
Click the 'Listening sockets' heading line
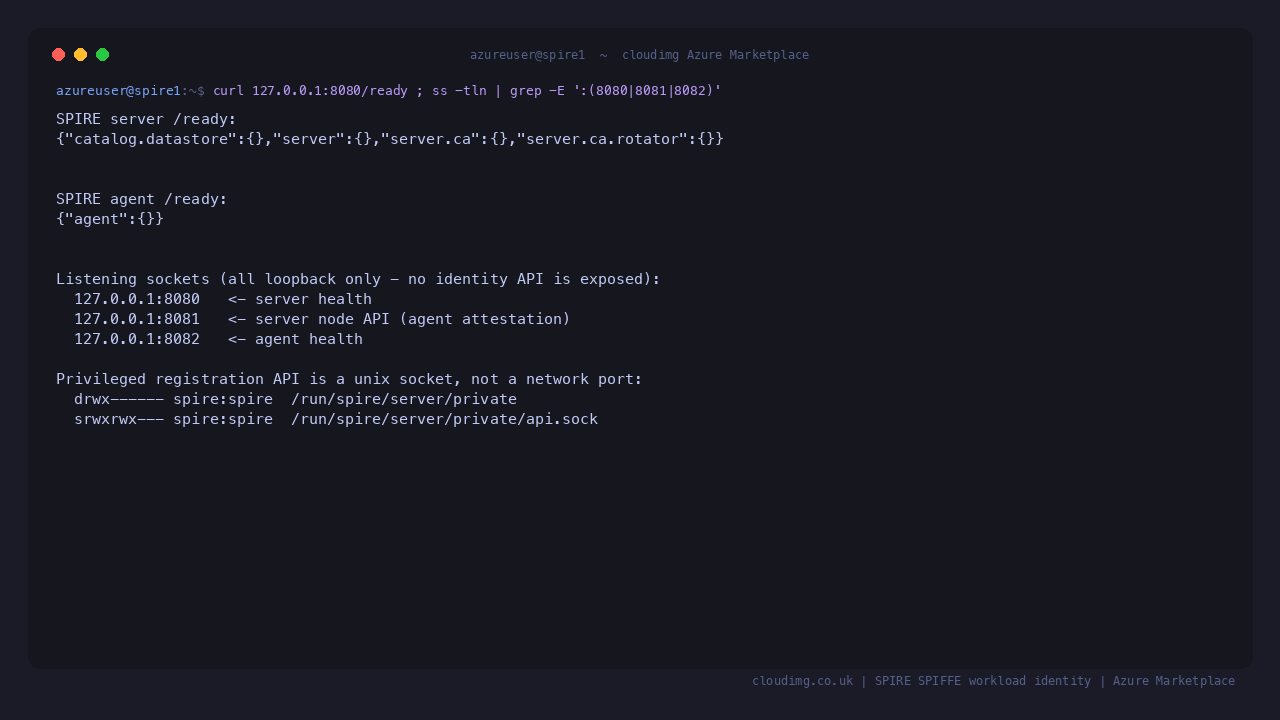click(358, 279)
